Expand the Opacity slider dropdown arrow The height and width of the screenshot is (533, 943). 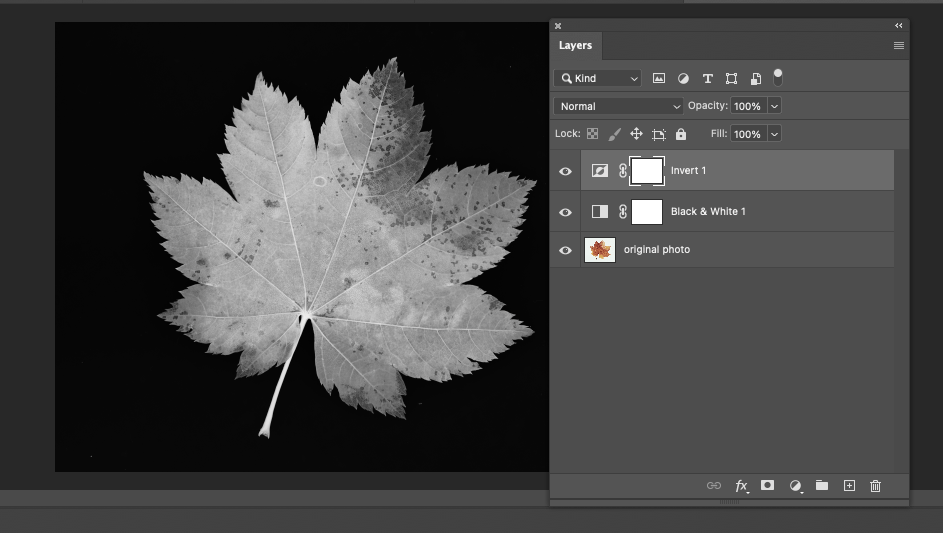click(774, 106)
